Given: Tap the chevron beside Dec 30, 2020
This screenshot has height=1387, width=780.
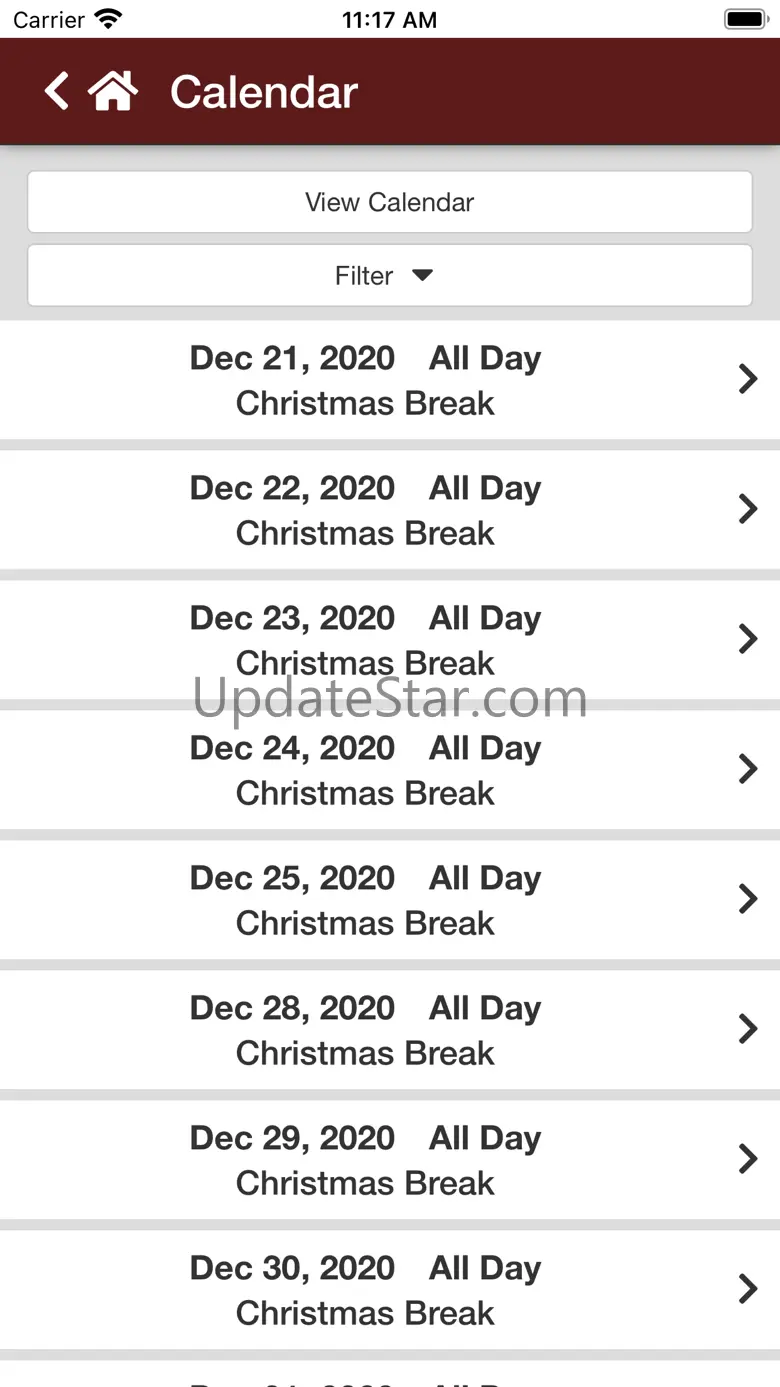Looking at the screenshot, I should (747, 1289).
